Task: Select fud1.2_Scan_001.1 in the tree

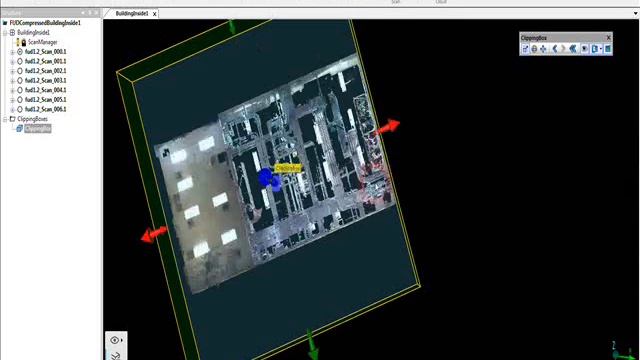Action: pyautogui.click(x=45, y=61)
